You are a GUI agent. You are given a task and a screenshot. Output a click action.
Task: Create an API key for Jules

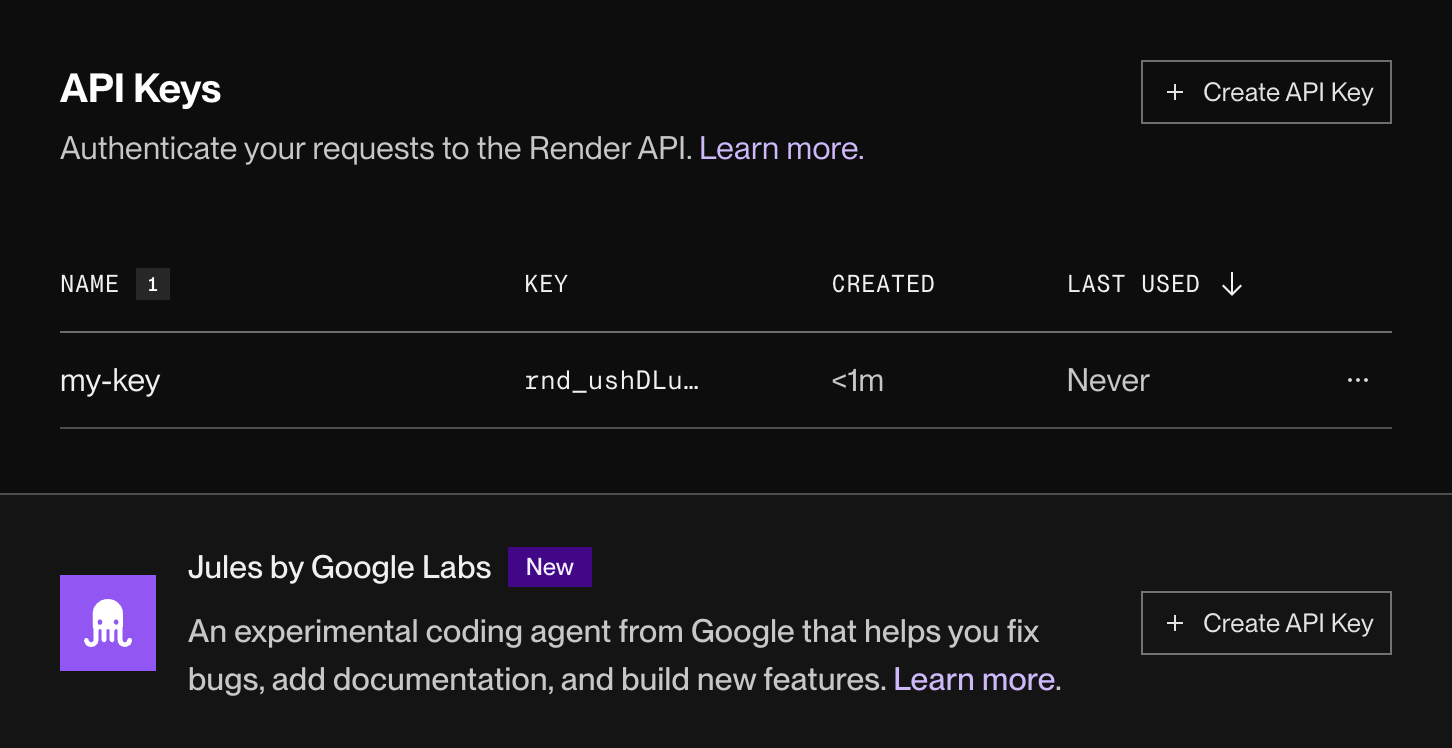click(1266, 623)
